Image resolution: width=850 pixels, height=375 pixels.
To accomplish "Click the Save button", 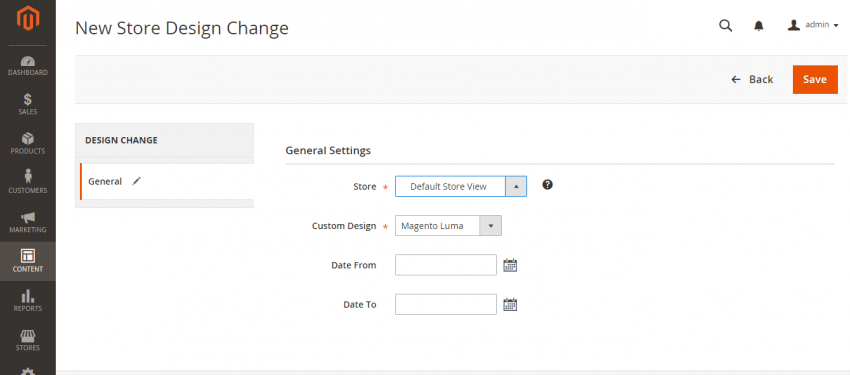I will (x=815, y=80).
